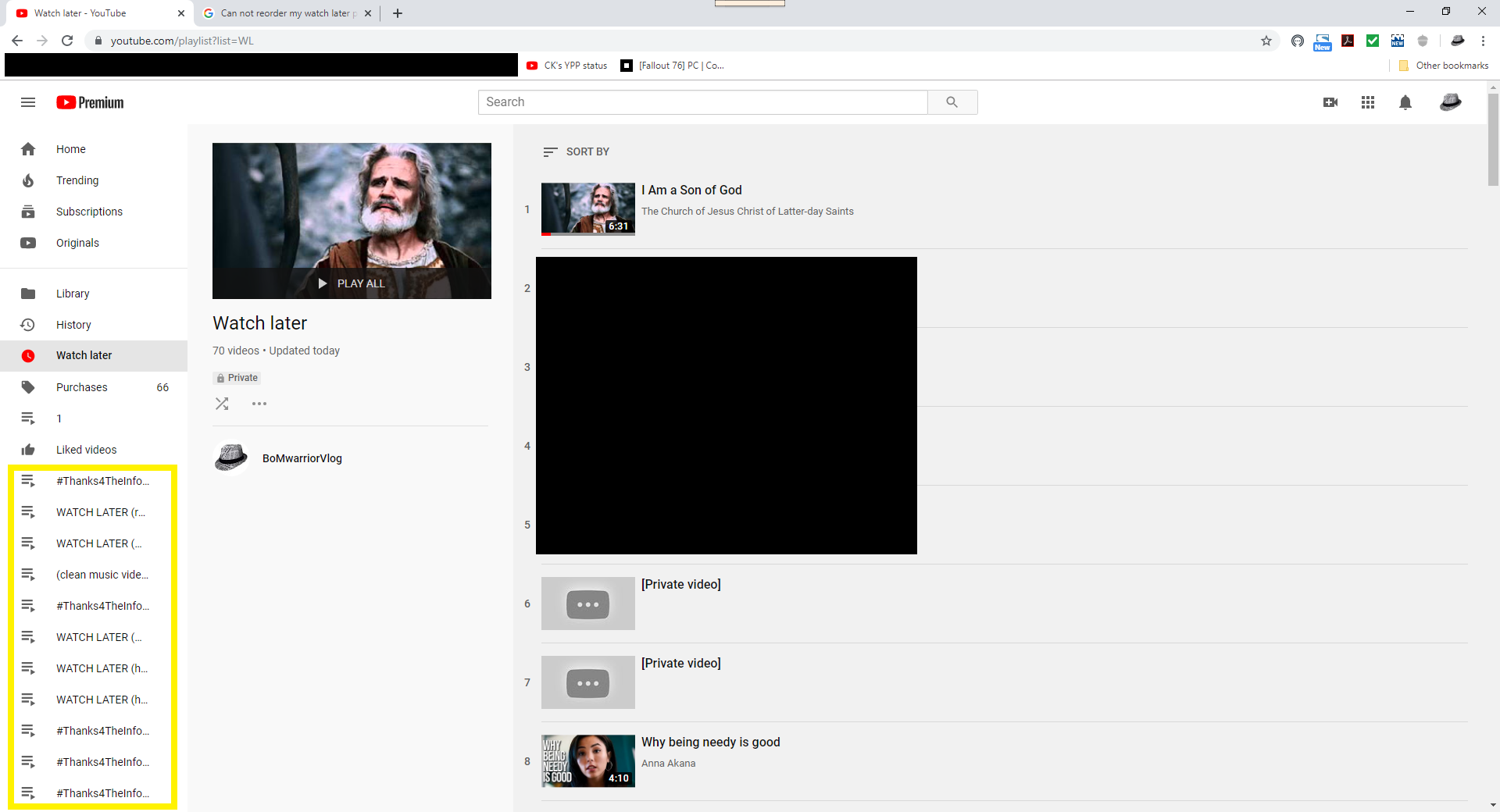This screenshot has height=812, width=1500.
Task: Open the CK's YPP status bookmark
Action: coord(567,66)
